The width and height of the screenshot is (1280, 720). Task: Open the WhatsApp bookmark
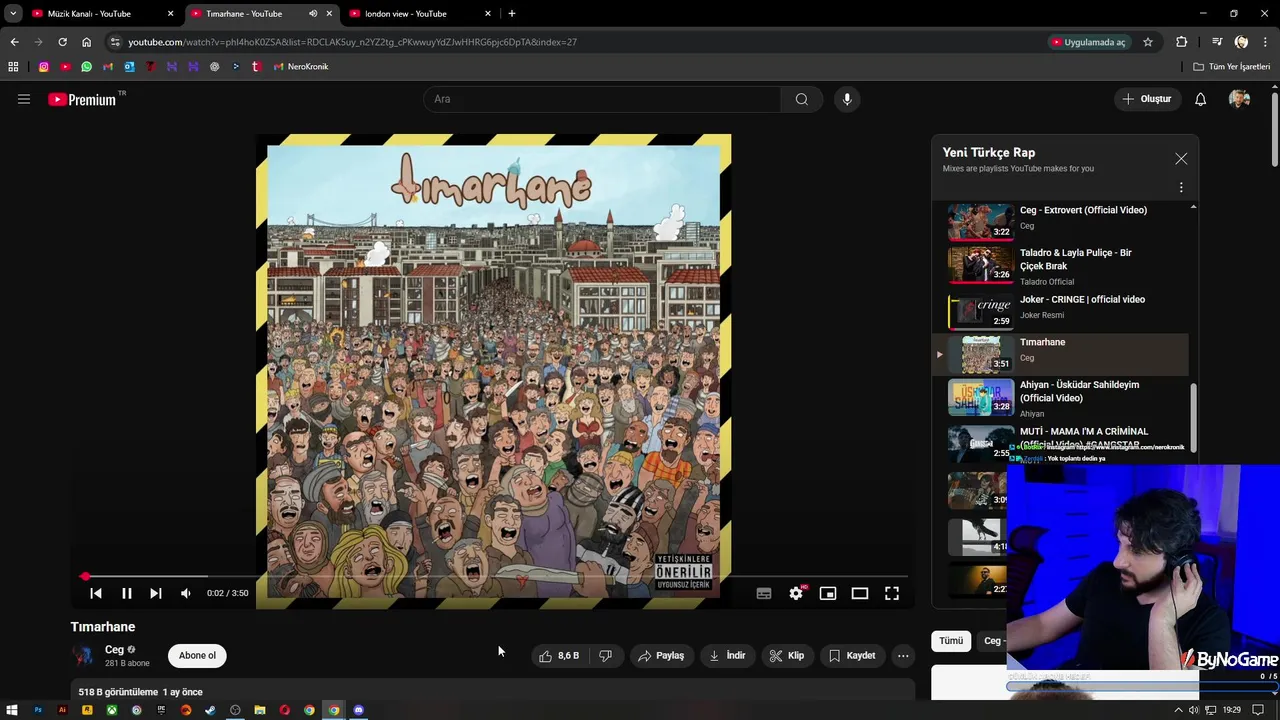click(87, 67)
